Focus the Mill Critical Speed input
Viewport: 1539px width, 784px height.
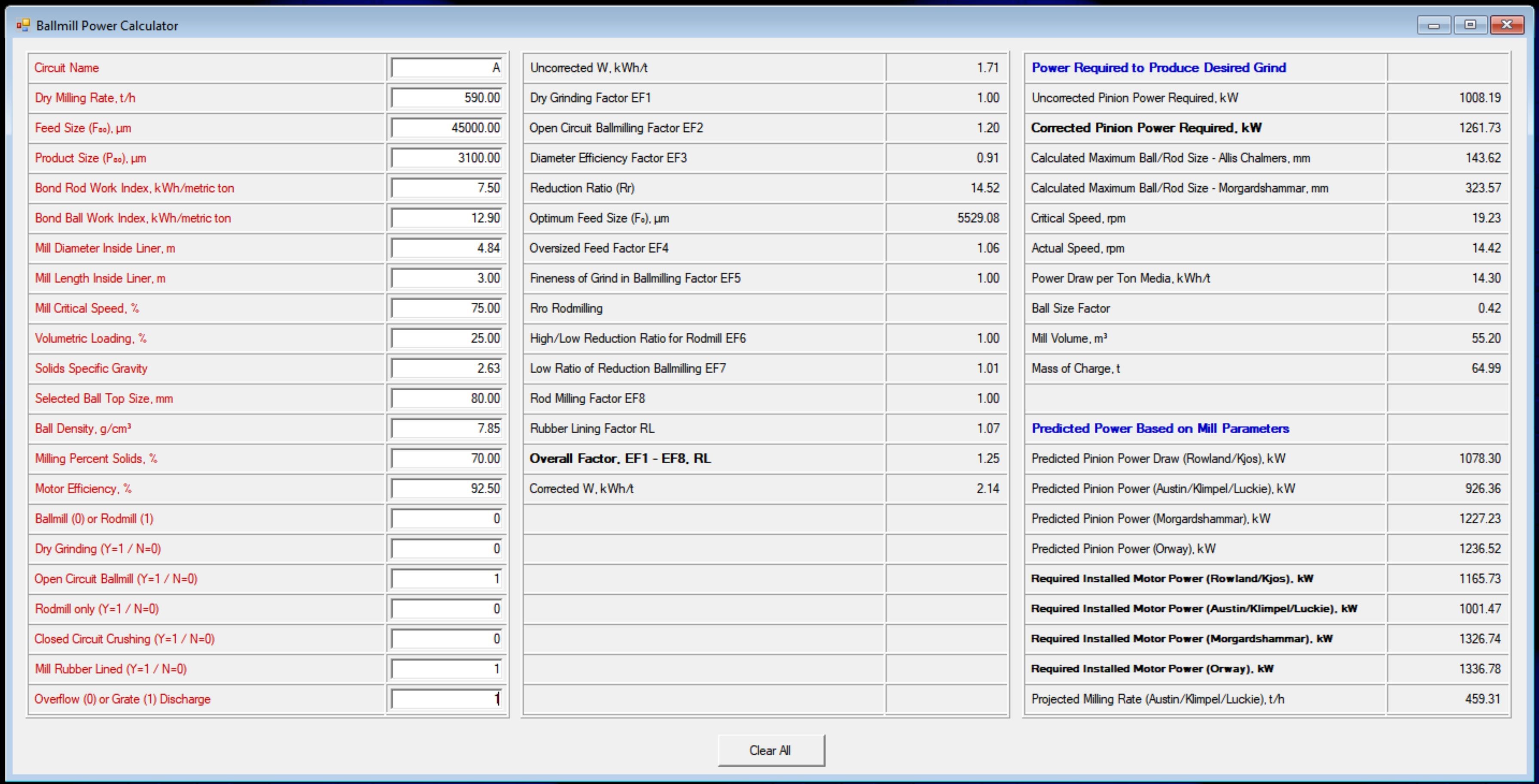pos(446,308)
